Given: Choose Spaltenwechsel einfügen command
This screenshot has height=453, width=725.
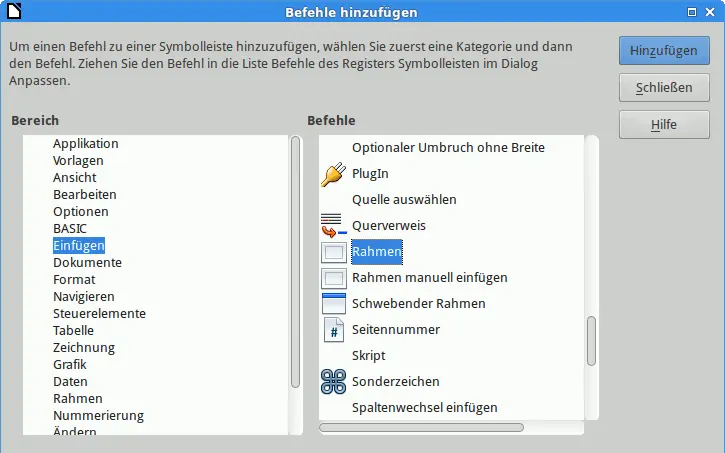Looking at the screenshot, I should 424,407.
